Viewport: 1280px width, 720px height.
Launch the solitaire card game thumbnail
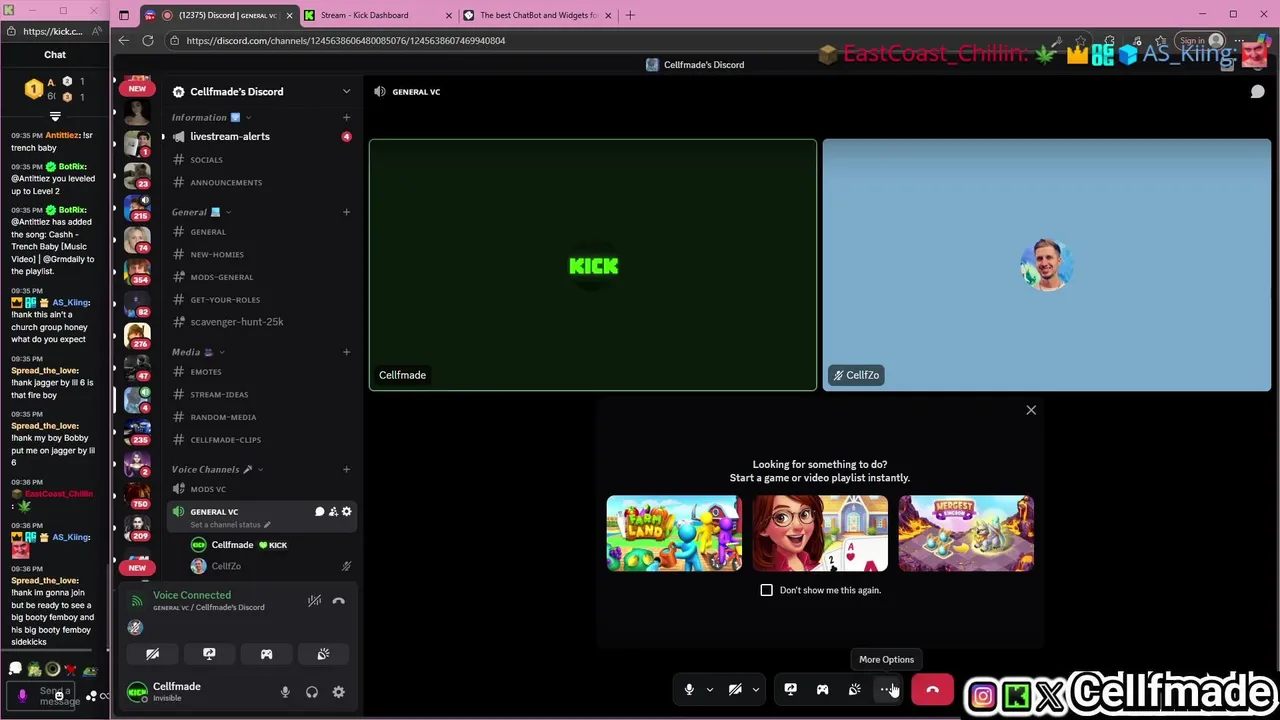tap(820, 533)
